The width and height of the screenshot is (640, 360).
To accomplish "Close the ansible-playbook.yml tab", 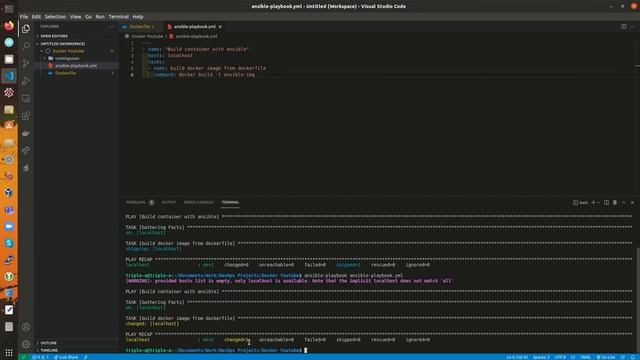I will [220, 27].
